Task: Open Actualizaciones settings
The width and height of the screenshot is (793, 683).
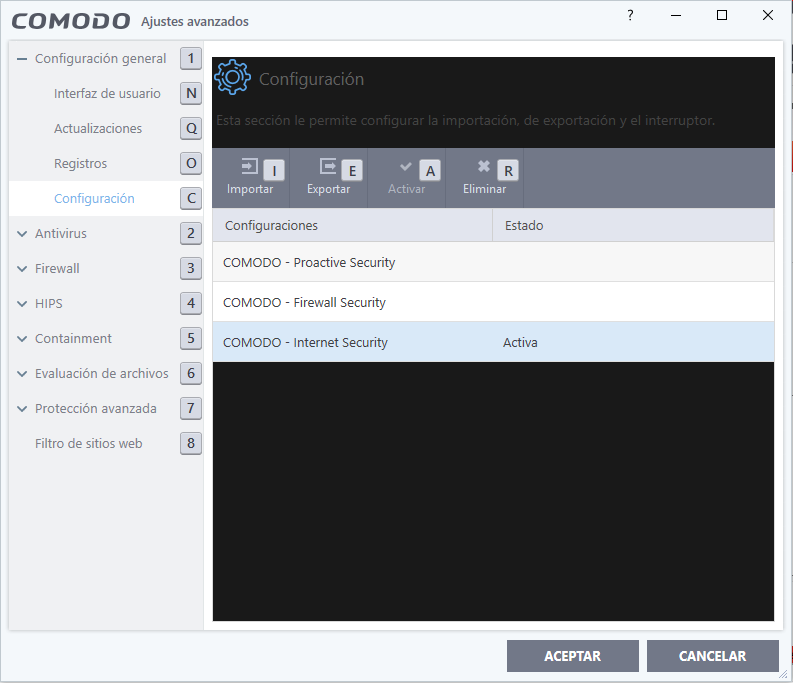Action: click(98, 129)
